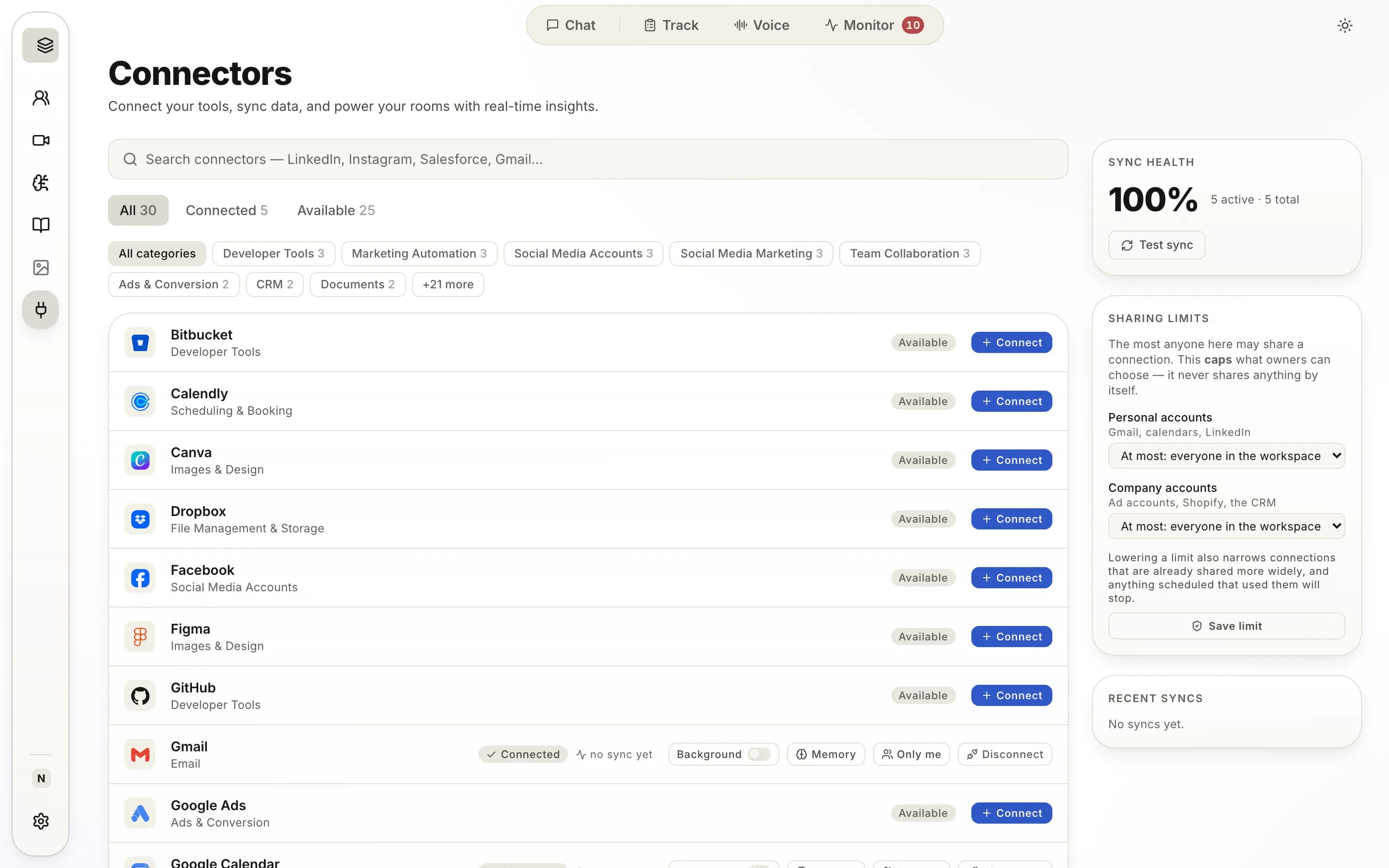Switch to the Chat tab
This screenshot has height=868, width=1389.
(571, 25)
